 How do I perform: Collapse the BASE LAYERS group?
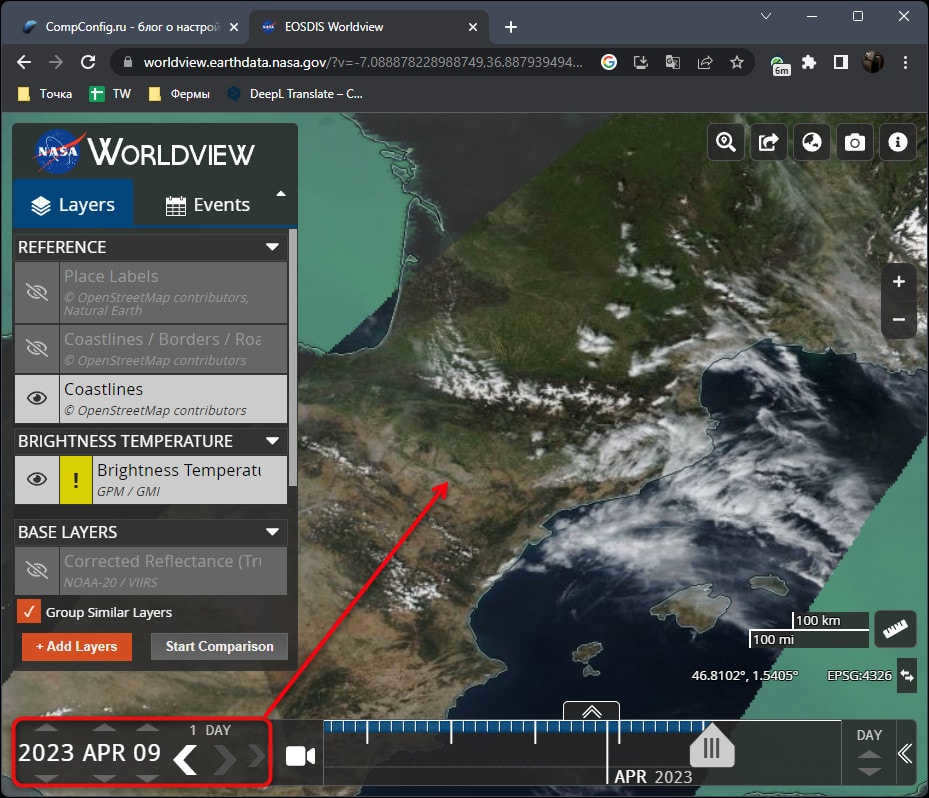click(x=272, y=532)
